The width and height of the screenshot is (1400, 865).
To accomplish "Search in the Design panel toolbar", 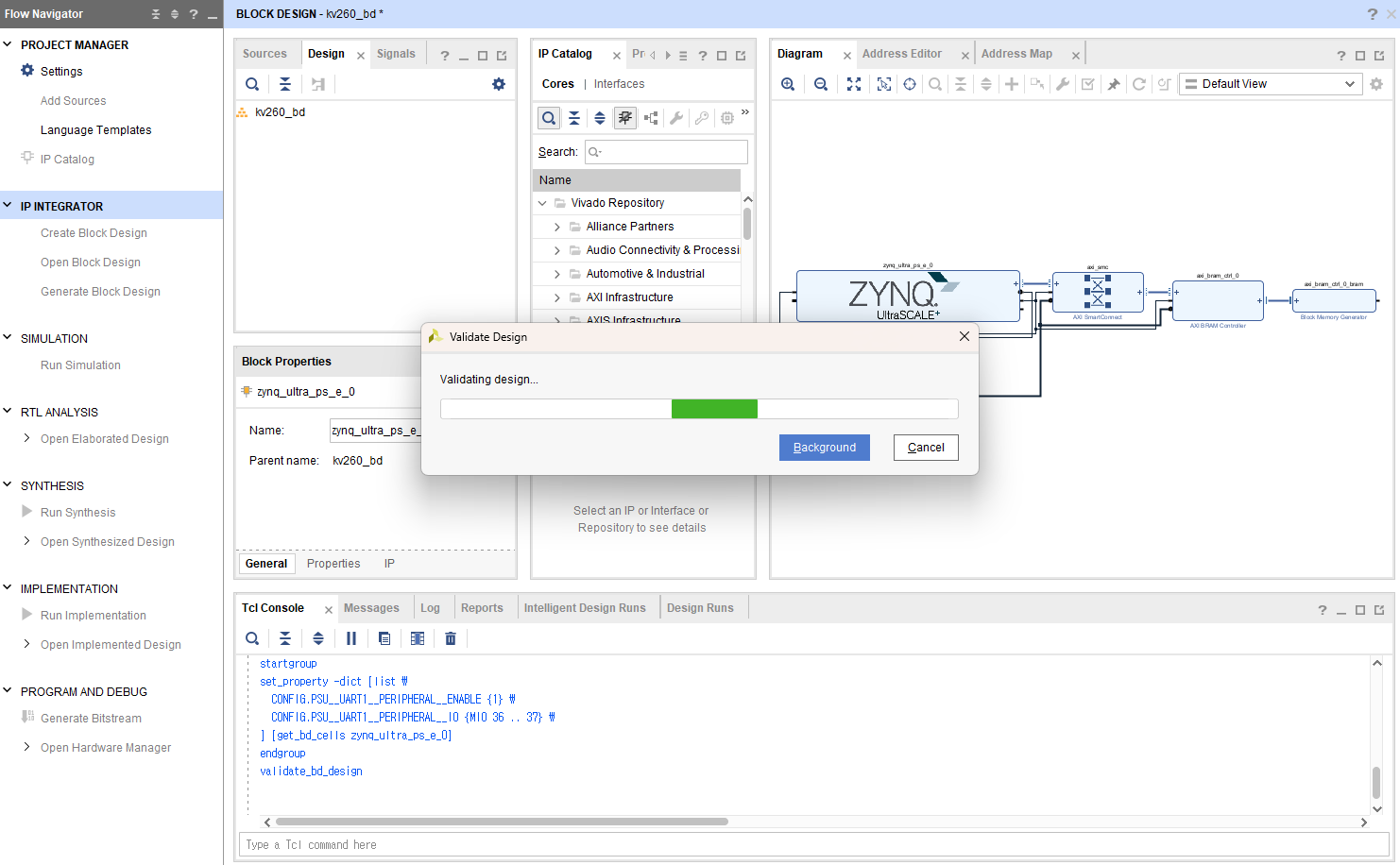I will (252, 84).
